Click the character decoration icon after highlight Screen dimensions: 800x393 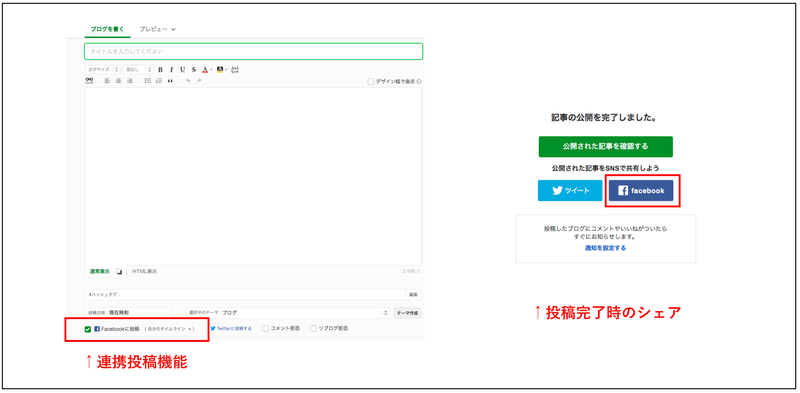pyautogui.click(x=235, y=69)
